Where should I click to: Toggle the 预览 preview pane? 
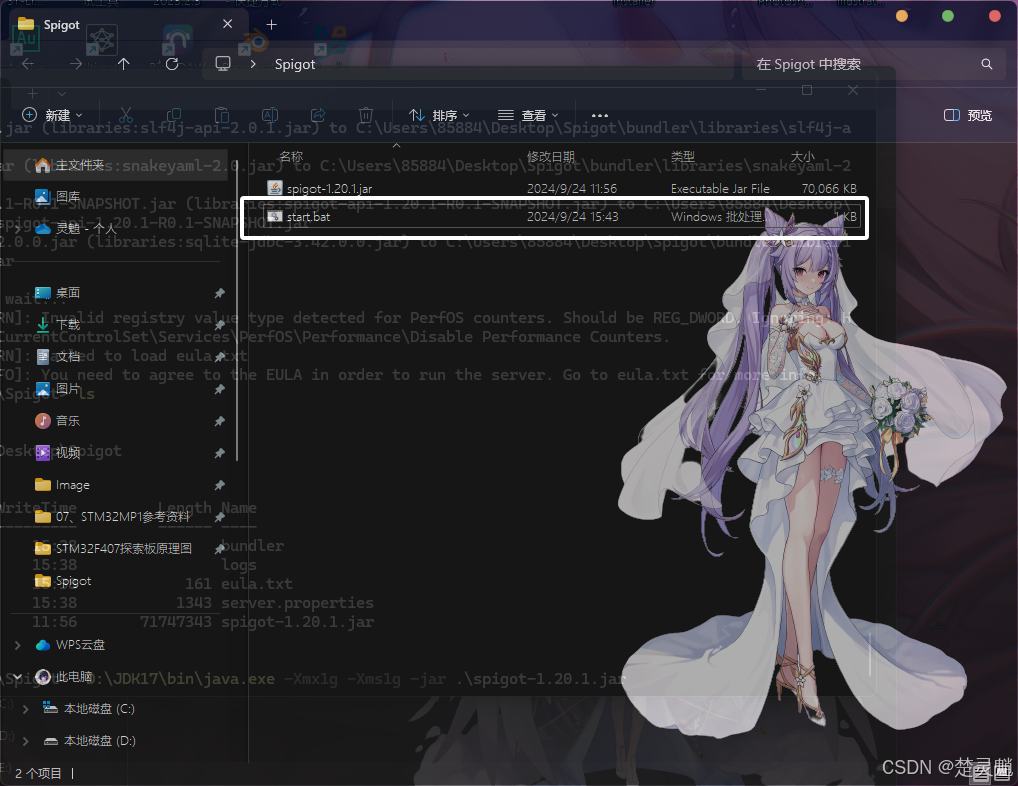point(968,115)
